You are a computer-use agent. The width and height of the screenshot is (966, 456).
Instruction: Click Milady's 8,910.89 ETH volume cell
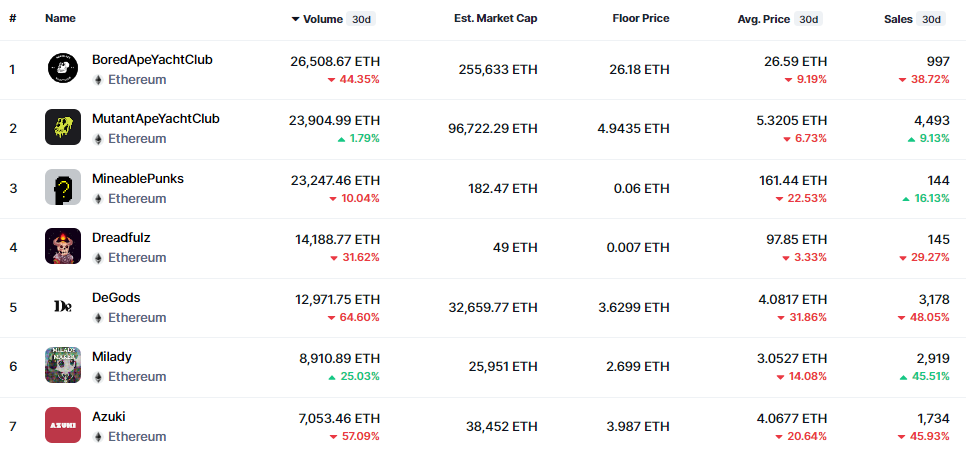coord(335,357)
